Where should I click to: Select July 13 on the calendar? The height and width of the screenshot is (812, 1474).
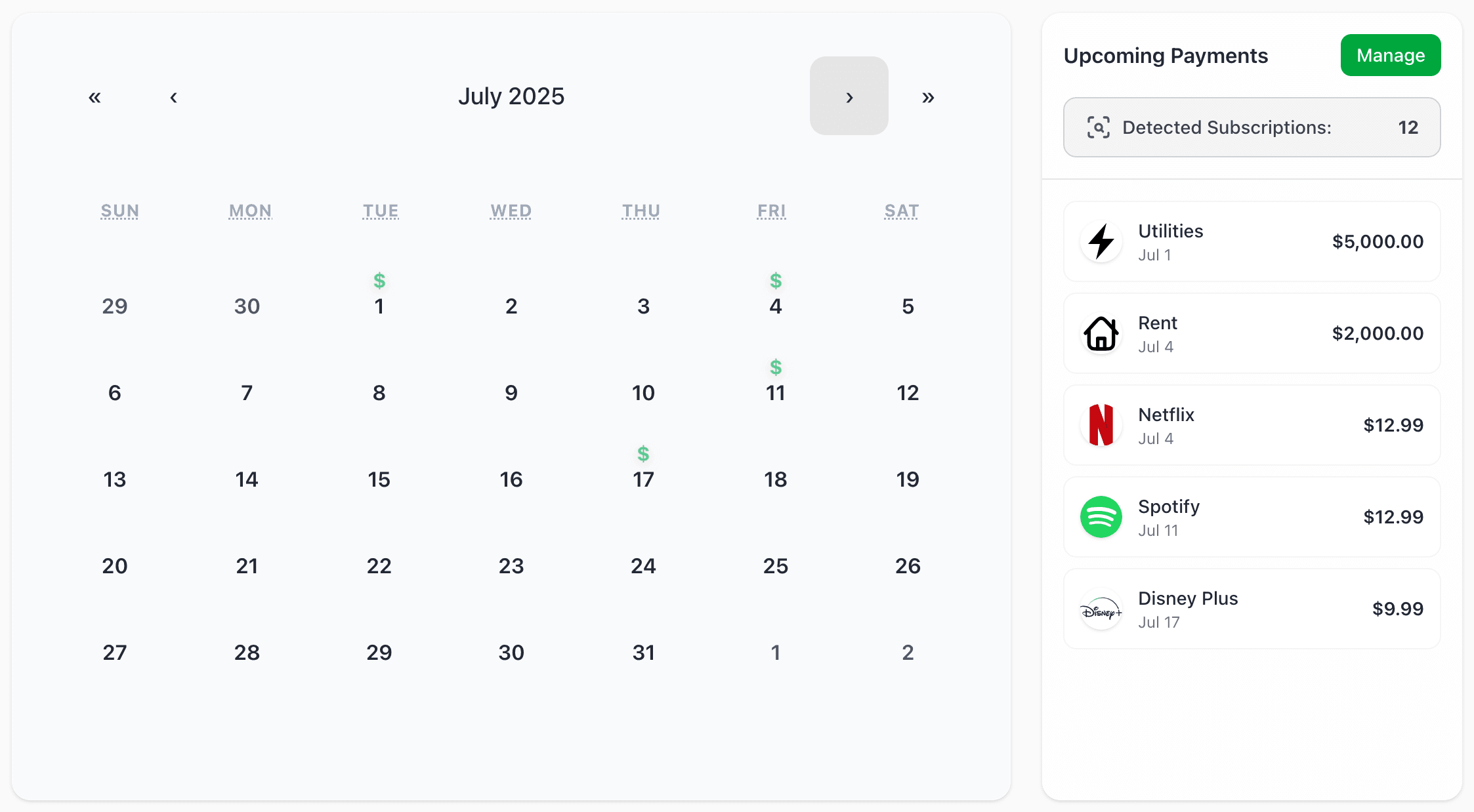[x=115, y=479]
